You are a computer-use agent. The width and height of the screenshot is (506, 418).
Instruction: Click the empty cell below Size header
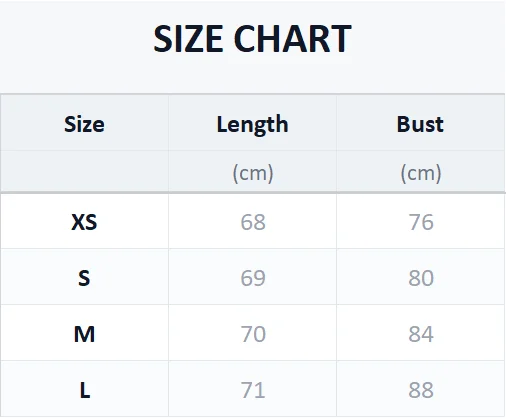(84, 171)
